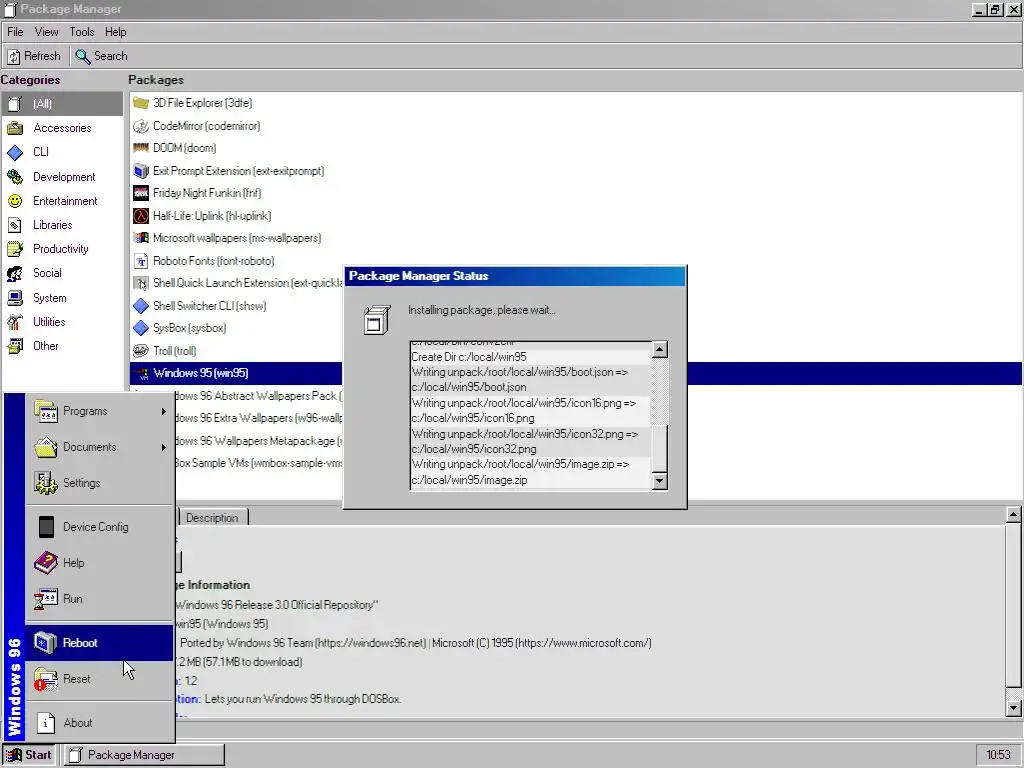Open the Help menu in menu bar
This screenshot has width=1024, height=768.
(116, 32)
